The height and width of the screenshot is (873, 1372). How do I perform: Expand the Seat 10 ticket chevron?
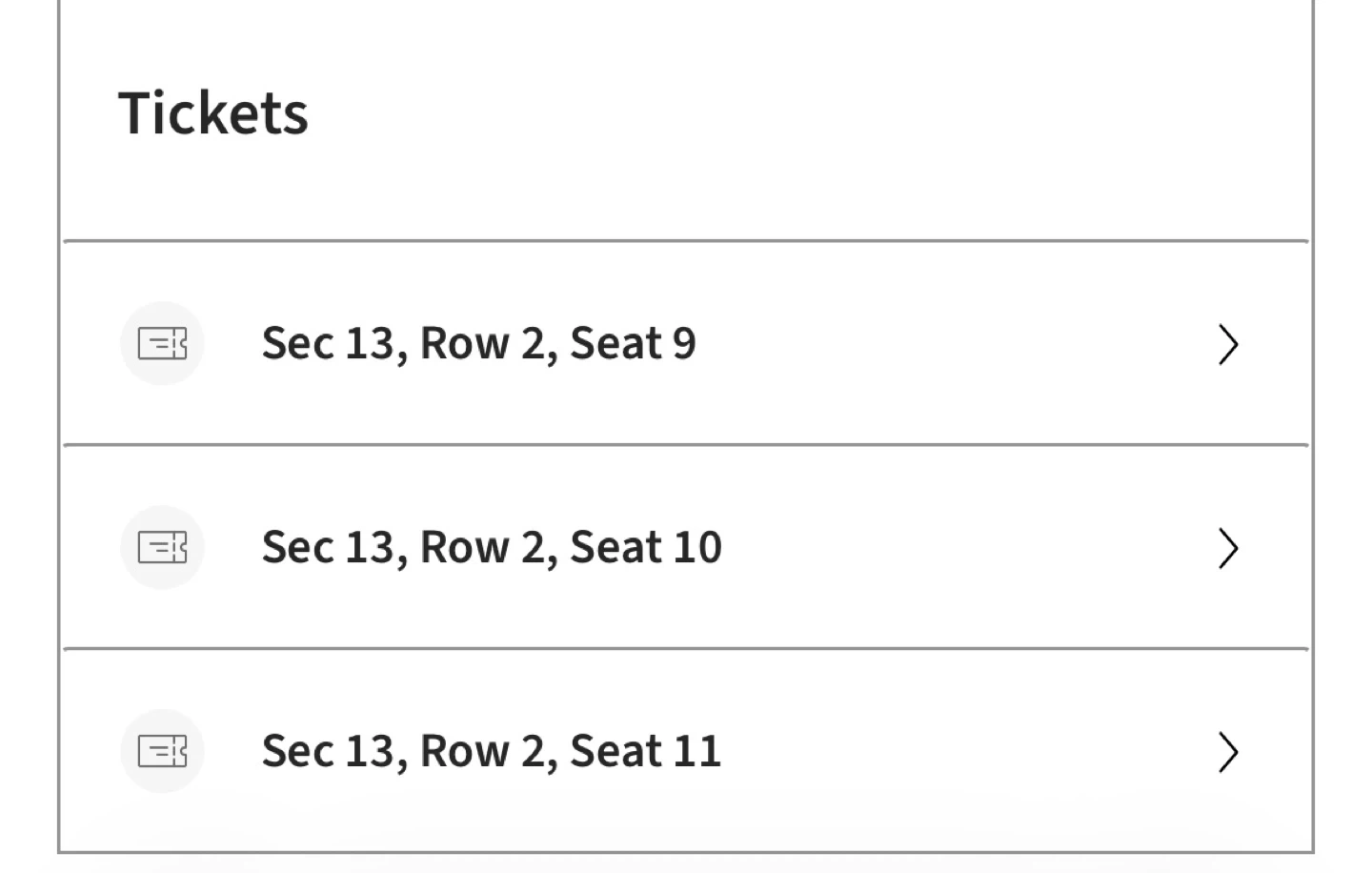[1228, 548]
